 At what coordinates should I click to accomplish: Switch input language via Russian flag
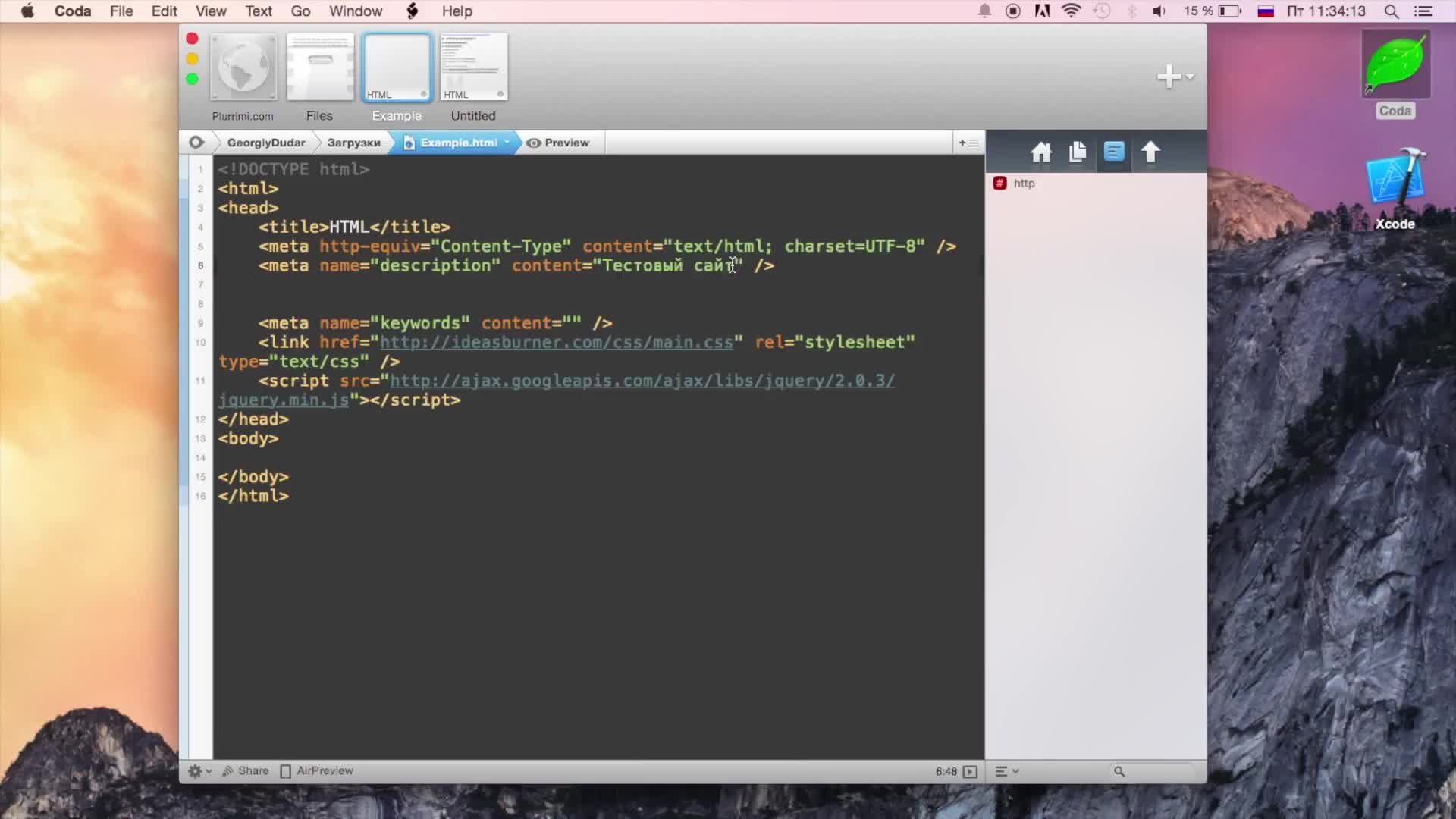1266,11
